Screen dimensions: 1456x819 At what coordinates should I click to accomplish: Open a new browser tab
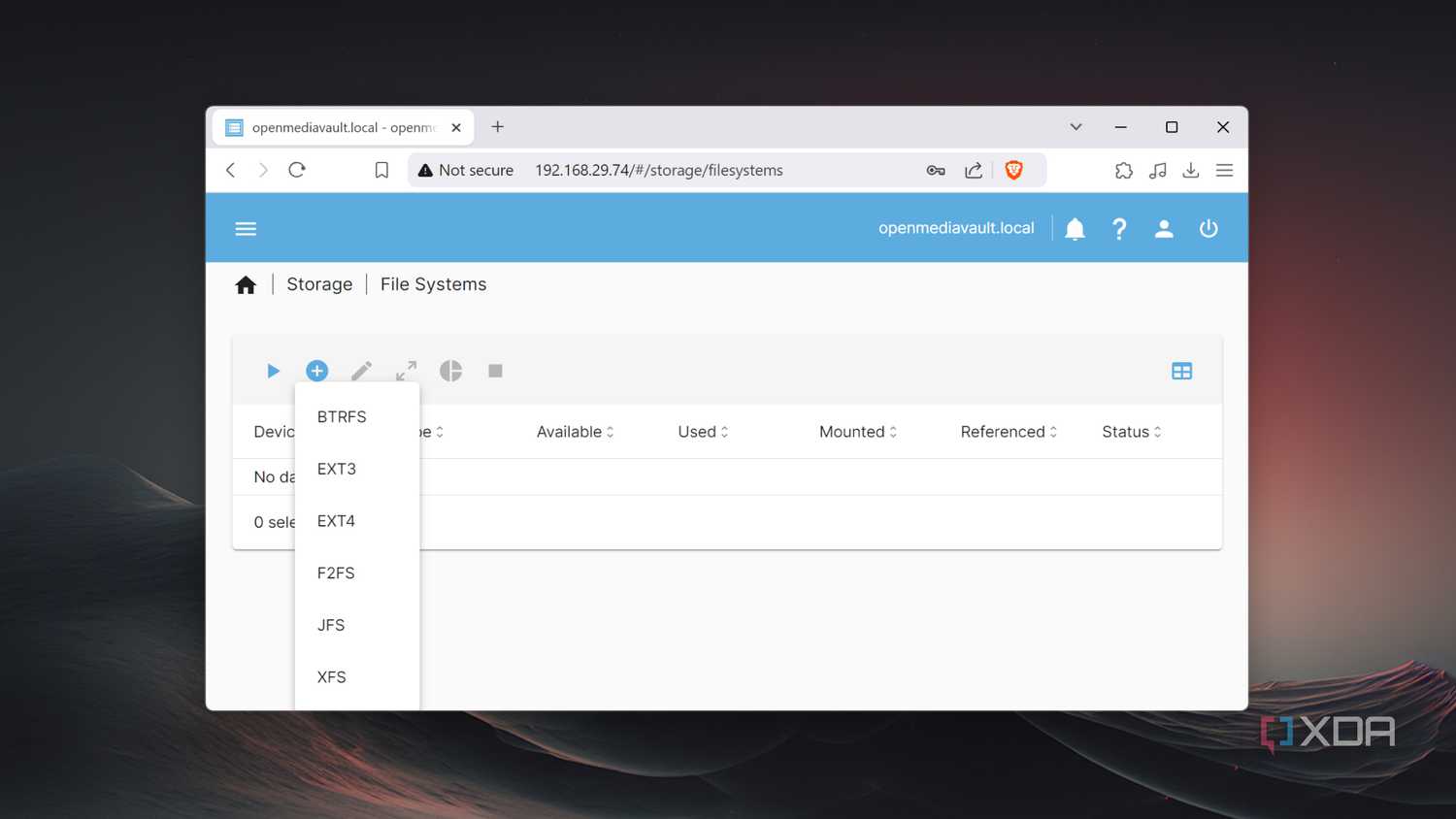[498, 127]
